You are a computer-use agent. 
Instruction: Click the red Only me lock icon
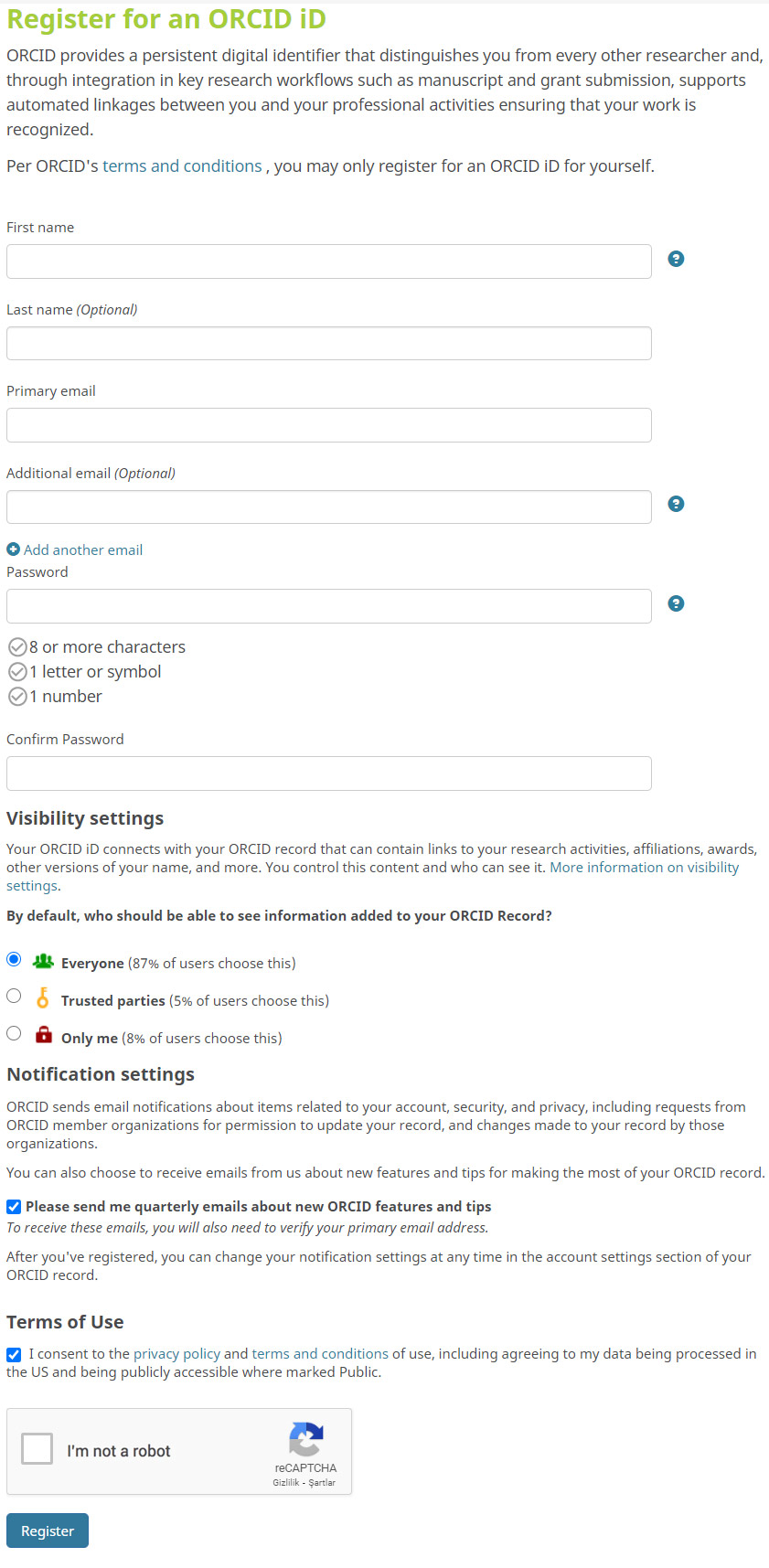tap(43, 1035)
